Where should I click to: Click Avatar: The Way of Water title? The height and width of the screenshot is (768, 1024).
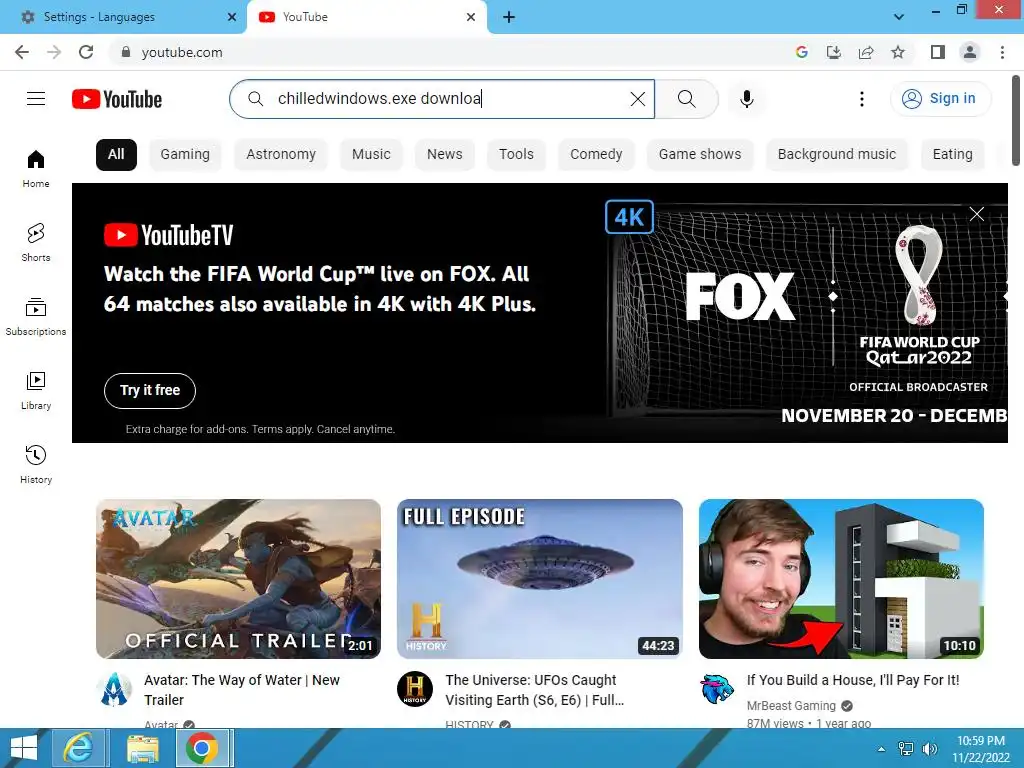242,690
